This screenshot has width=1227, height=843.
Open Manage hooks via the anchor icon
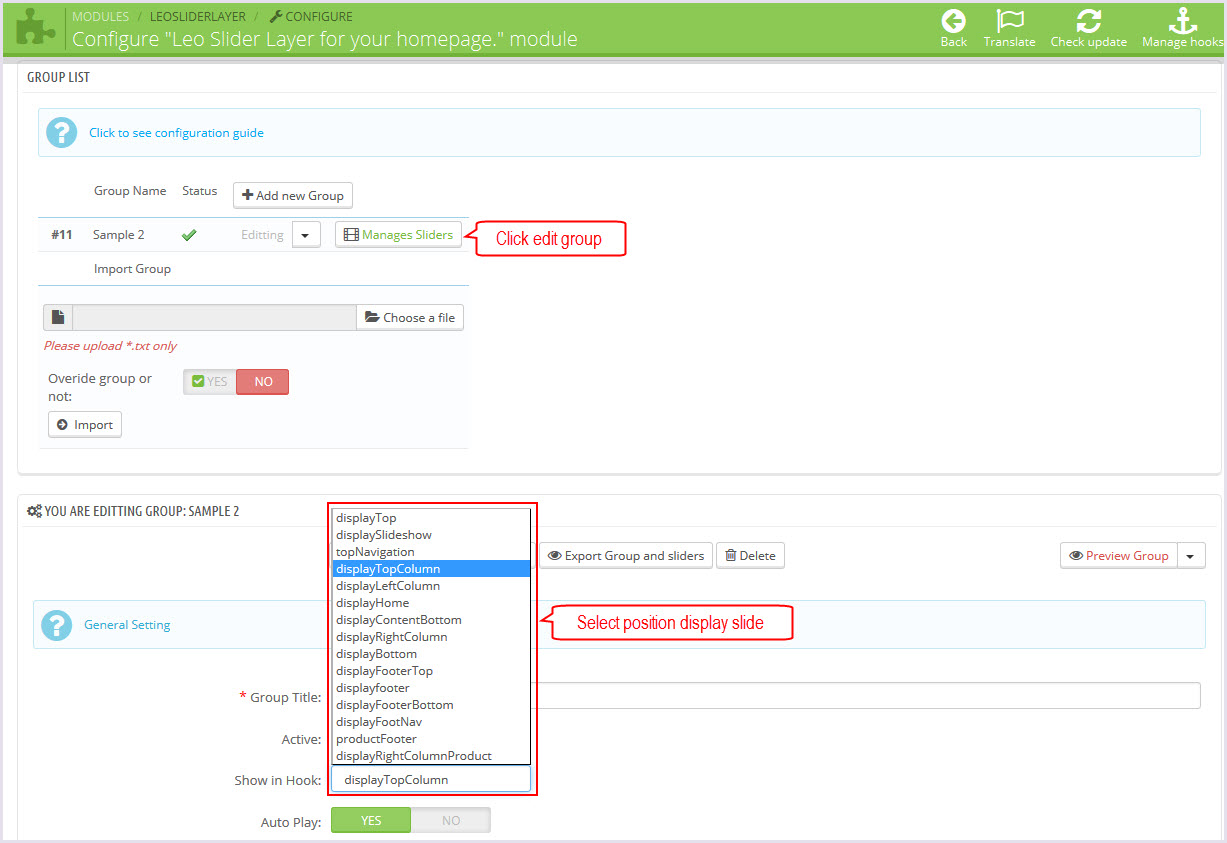tap(1182, 21)
